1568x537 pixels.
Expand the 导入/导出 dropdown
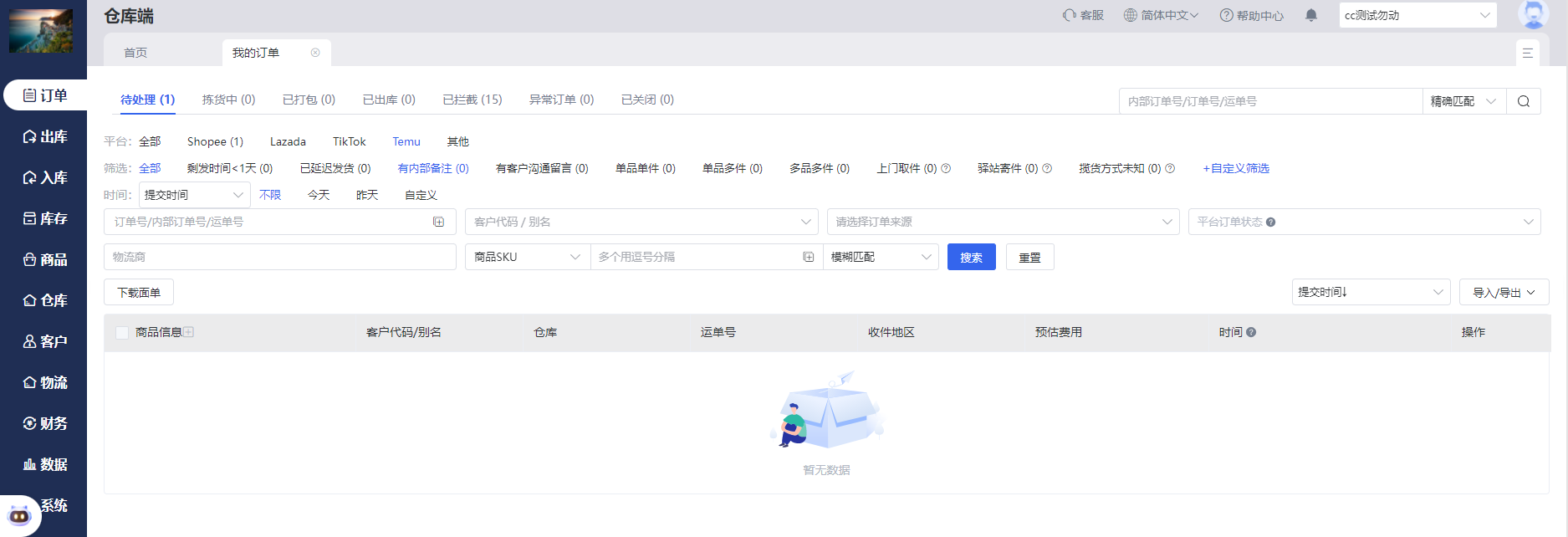(x=1504, y=292)
